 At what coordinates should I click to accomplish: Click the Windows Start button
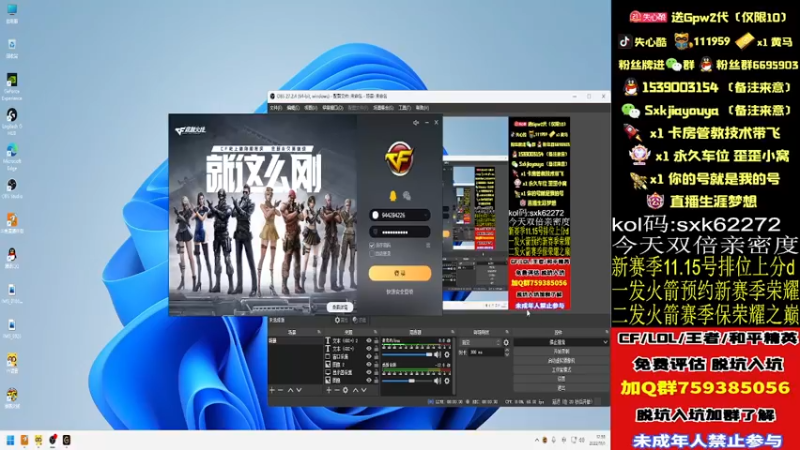coord(10,440)
